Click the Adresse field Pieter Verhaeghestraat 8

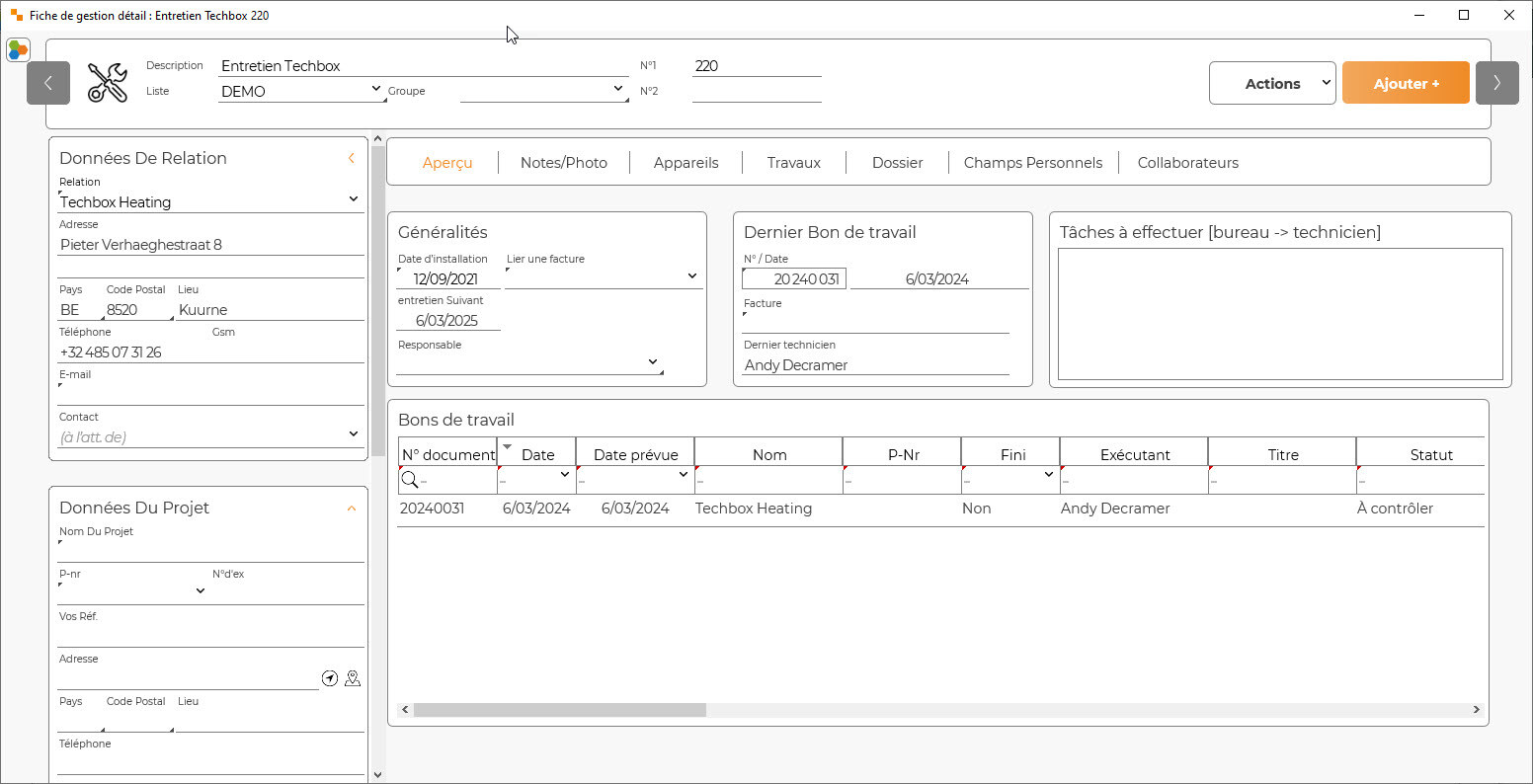[x=210, y=245]
